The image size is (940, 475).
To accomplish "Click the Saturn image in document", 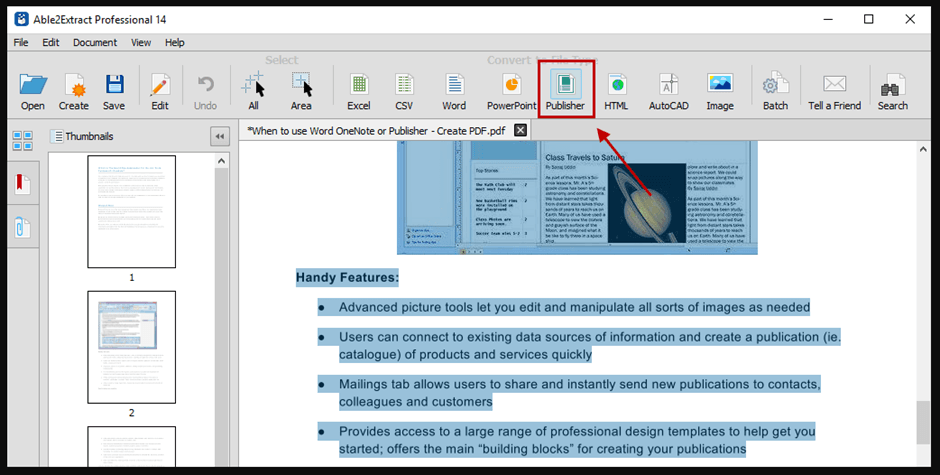I will pos(647,203).
